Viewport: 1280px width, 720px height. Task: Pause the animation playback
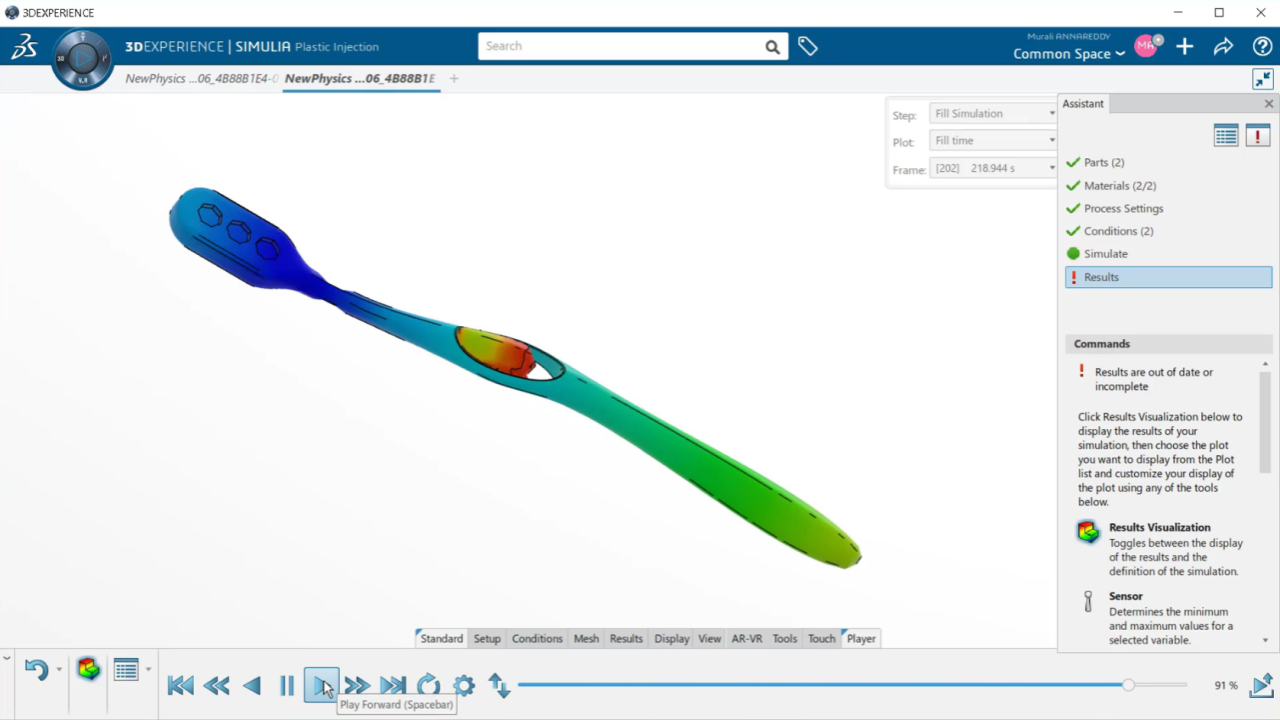click(x=287, y=685)
